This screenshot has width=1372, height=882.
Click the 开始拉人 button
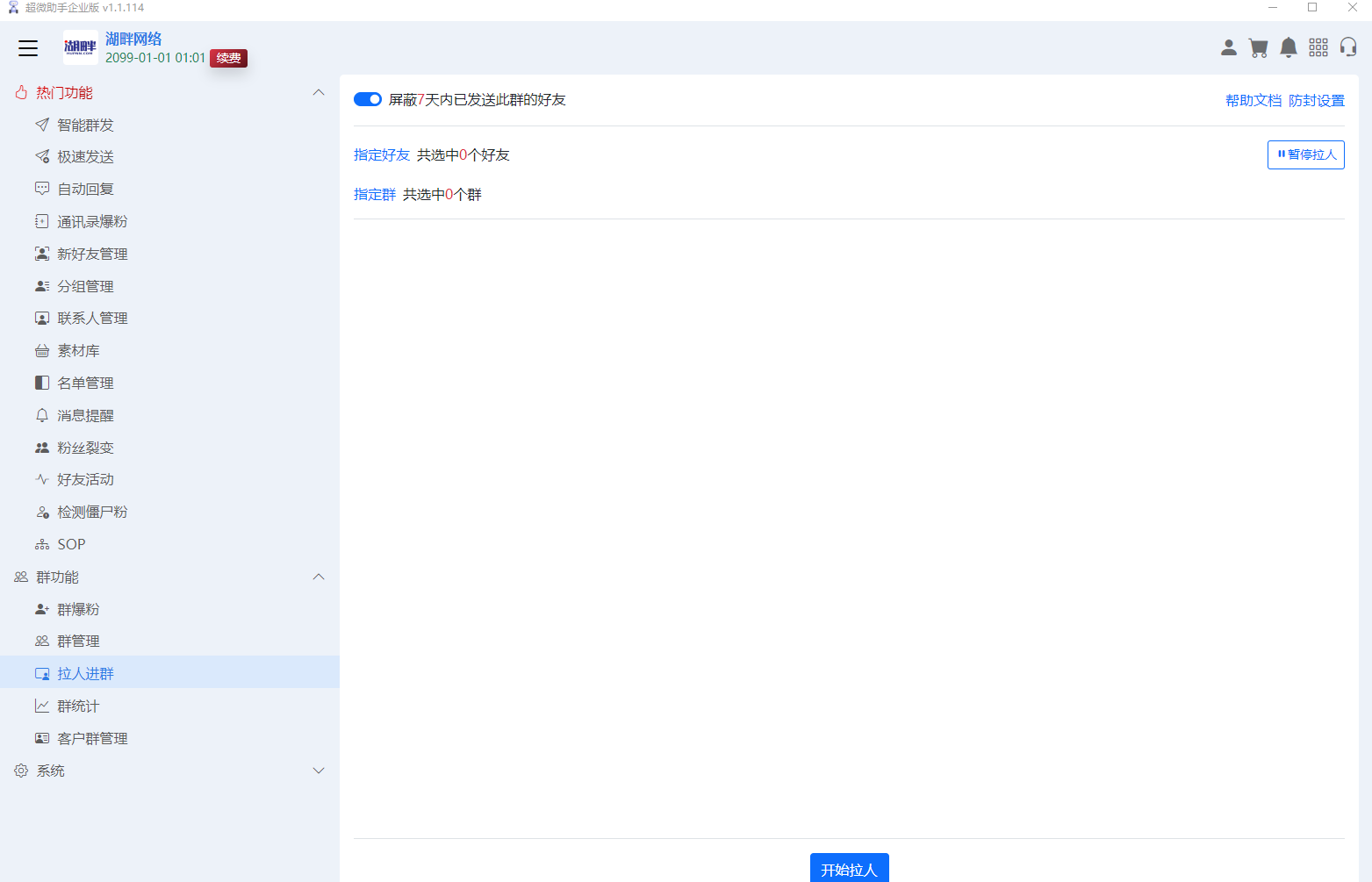[x=849, y=869]
